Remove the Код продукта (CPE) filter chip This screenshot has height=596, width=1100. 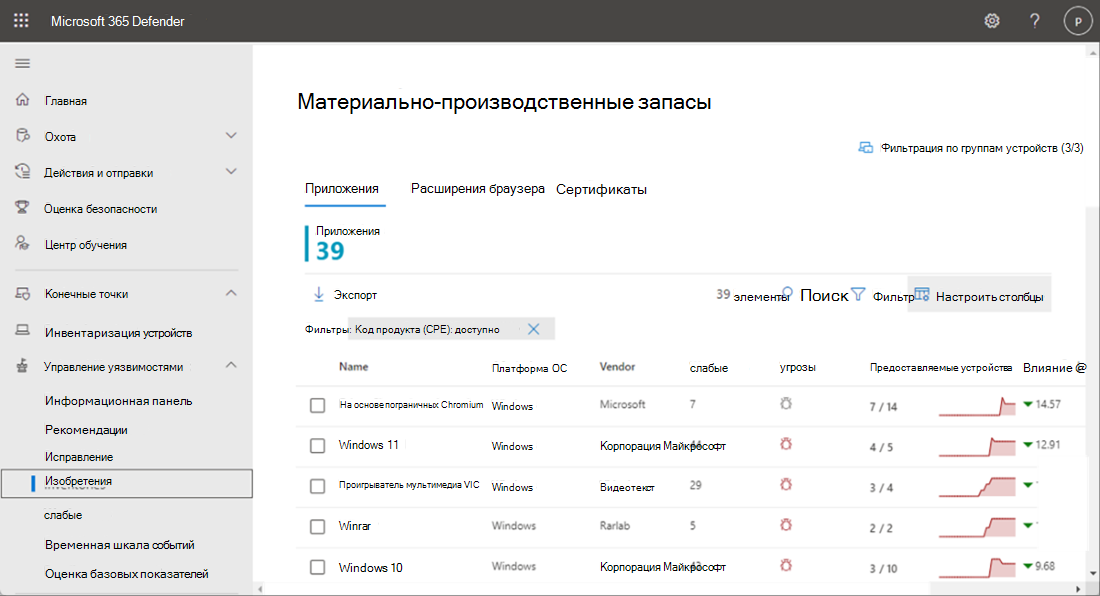[534, 328]
